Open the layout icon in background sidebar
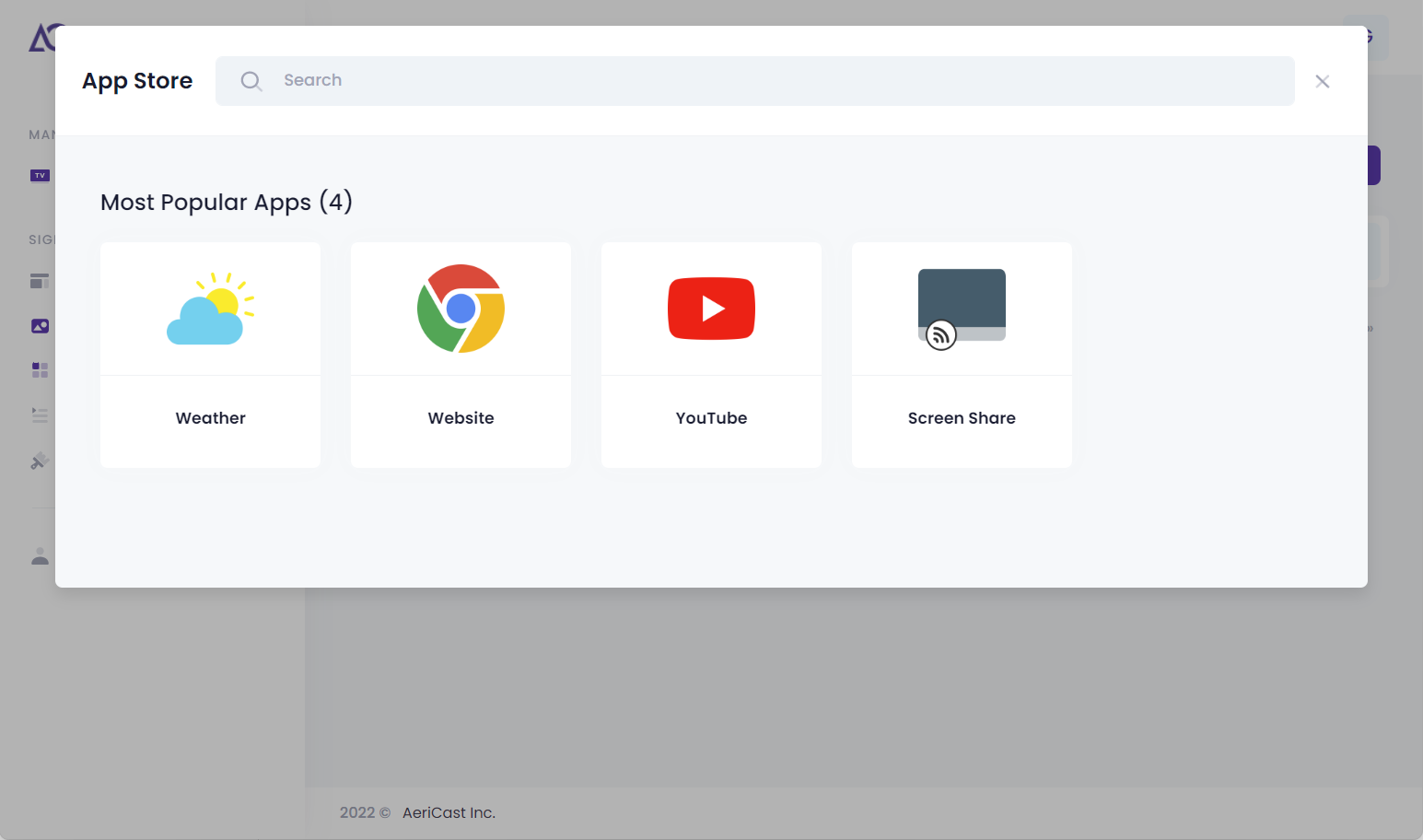The image size is (1423, 840). [x=40, y=281]
